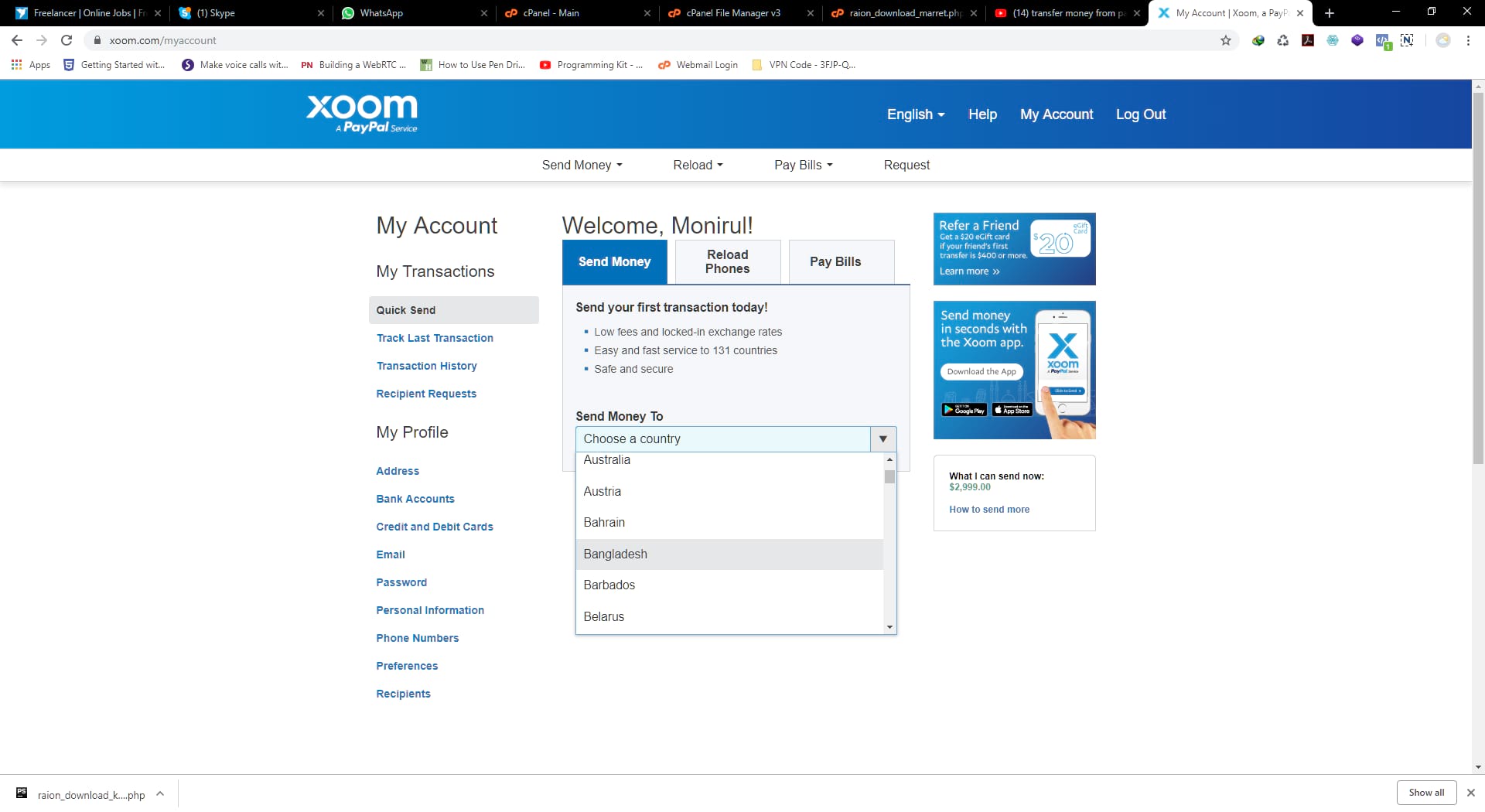Open Phone Numbers
Screen dimensions: 1485x812
point(418,638)
